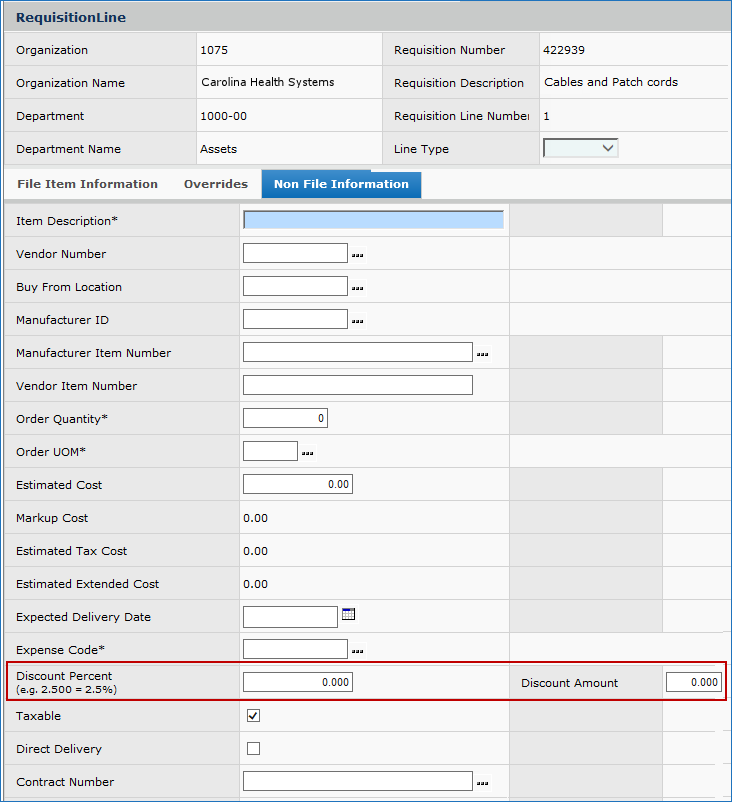
Task: Click the Manufacturer Item Number input field
Action: pos(358,352)
